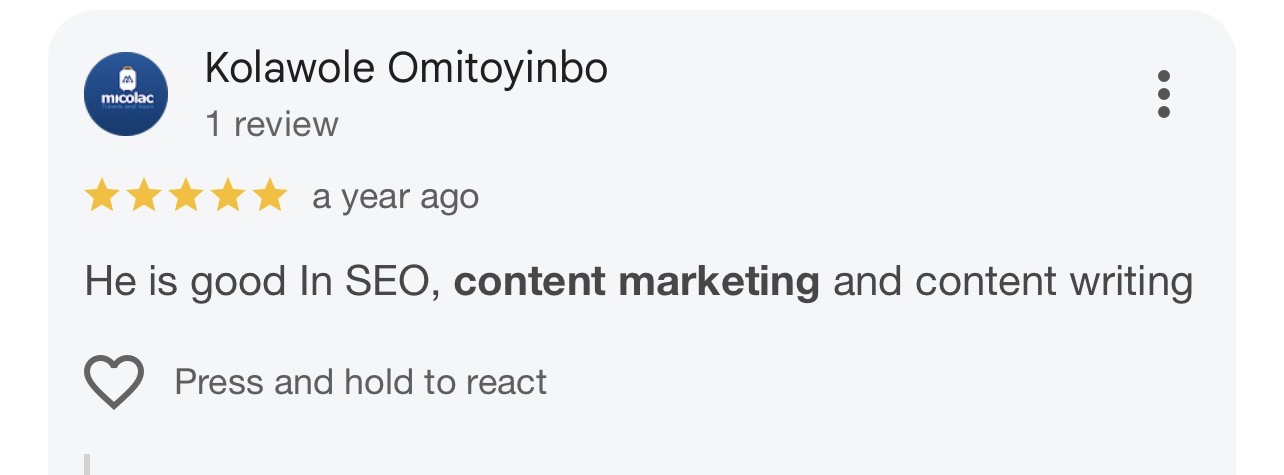
Task: Click "content writing" in the review
Action: coord(1054,282)
